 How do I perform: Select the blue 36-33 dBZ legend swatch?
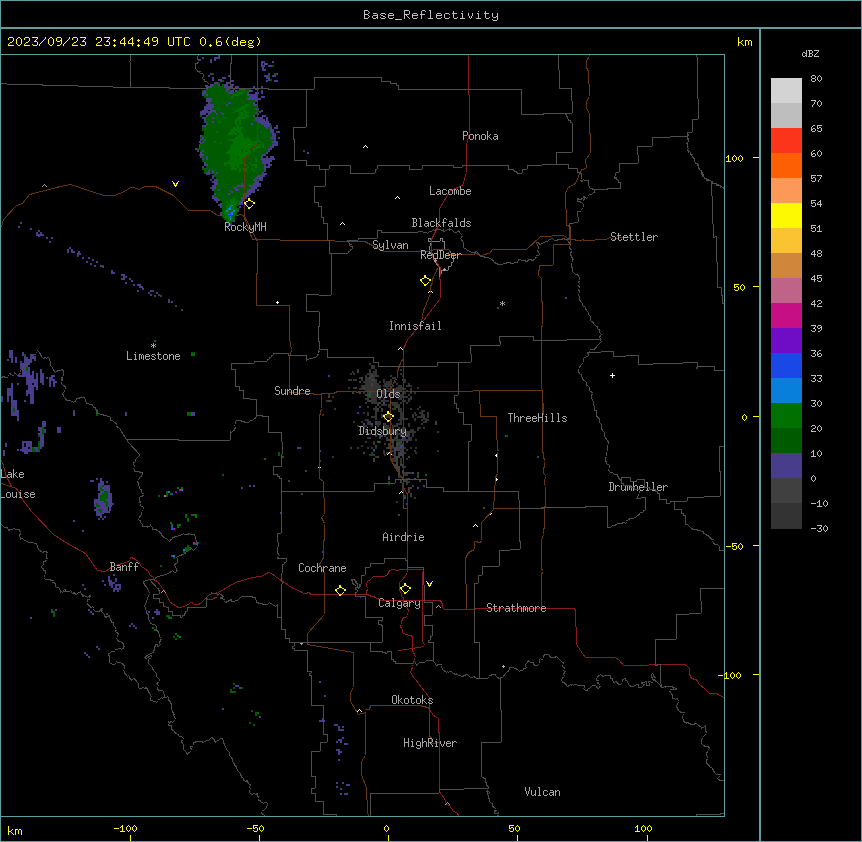tap(786, 365)
